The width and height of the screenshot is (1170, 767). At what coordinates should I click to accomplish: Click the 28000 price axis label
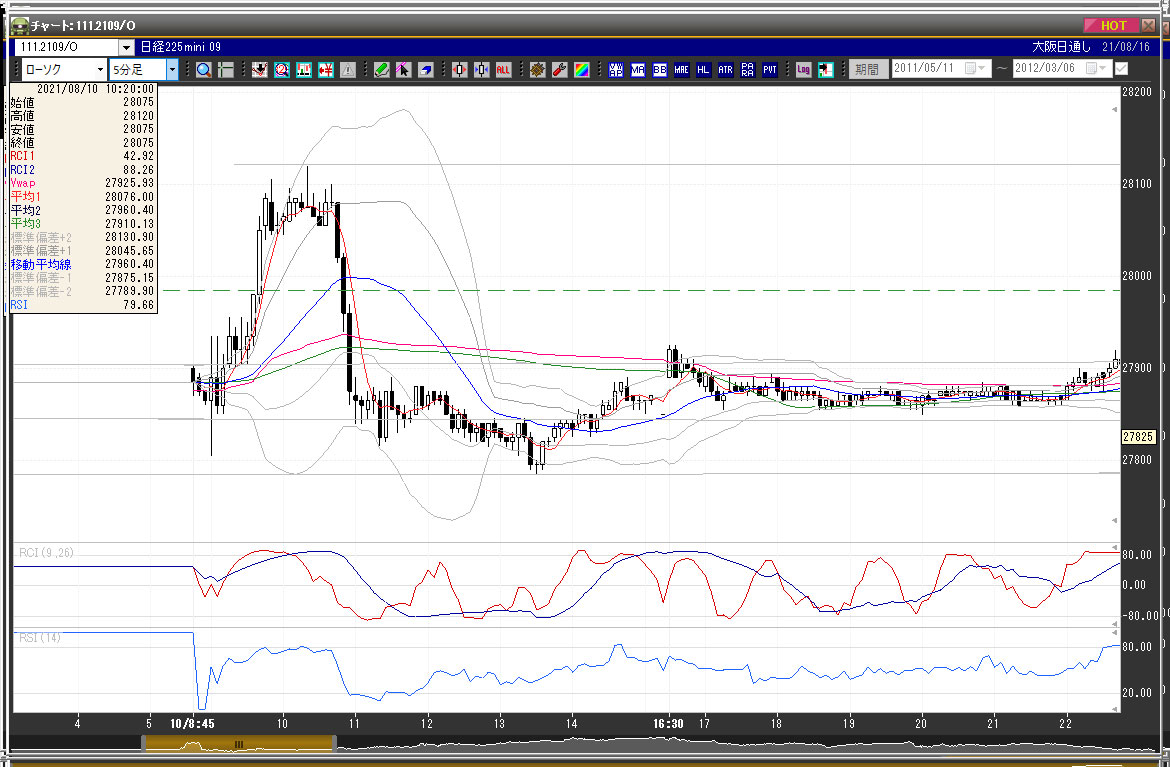(x=1137, y=276)
